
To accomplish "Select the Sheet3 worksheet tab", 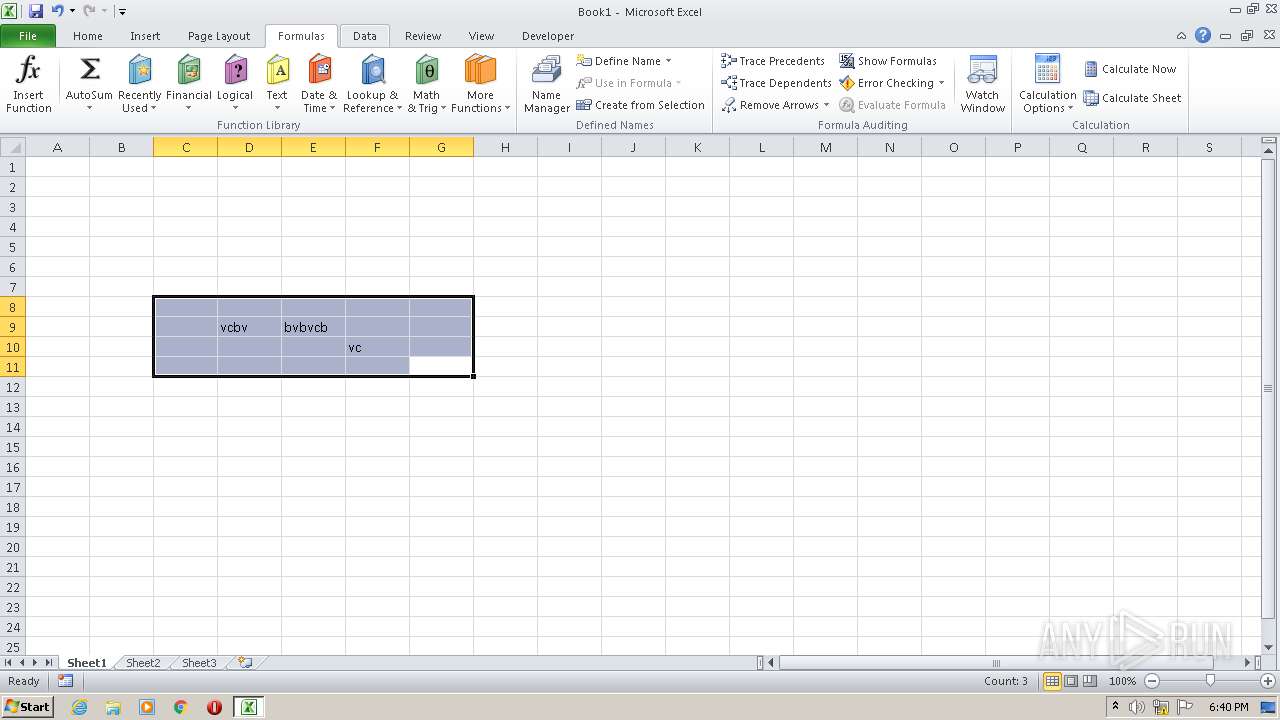I will click(x=198, y=663).
